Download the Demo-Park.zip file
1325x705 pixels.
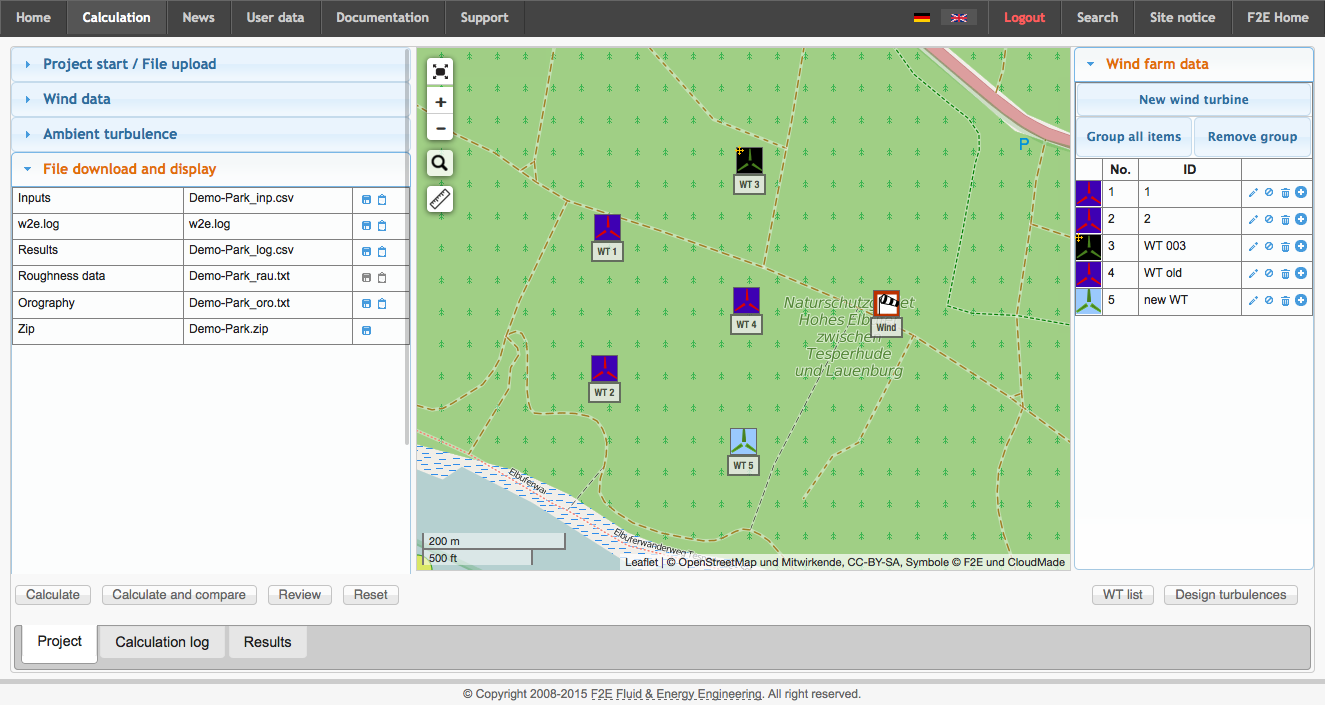point(366,330)
